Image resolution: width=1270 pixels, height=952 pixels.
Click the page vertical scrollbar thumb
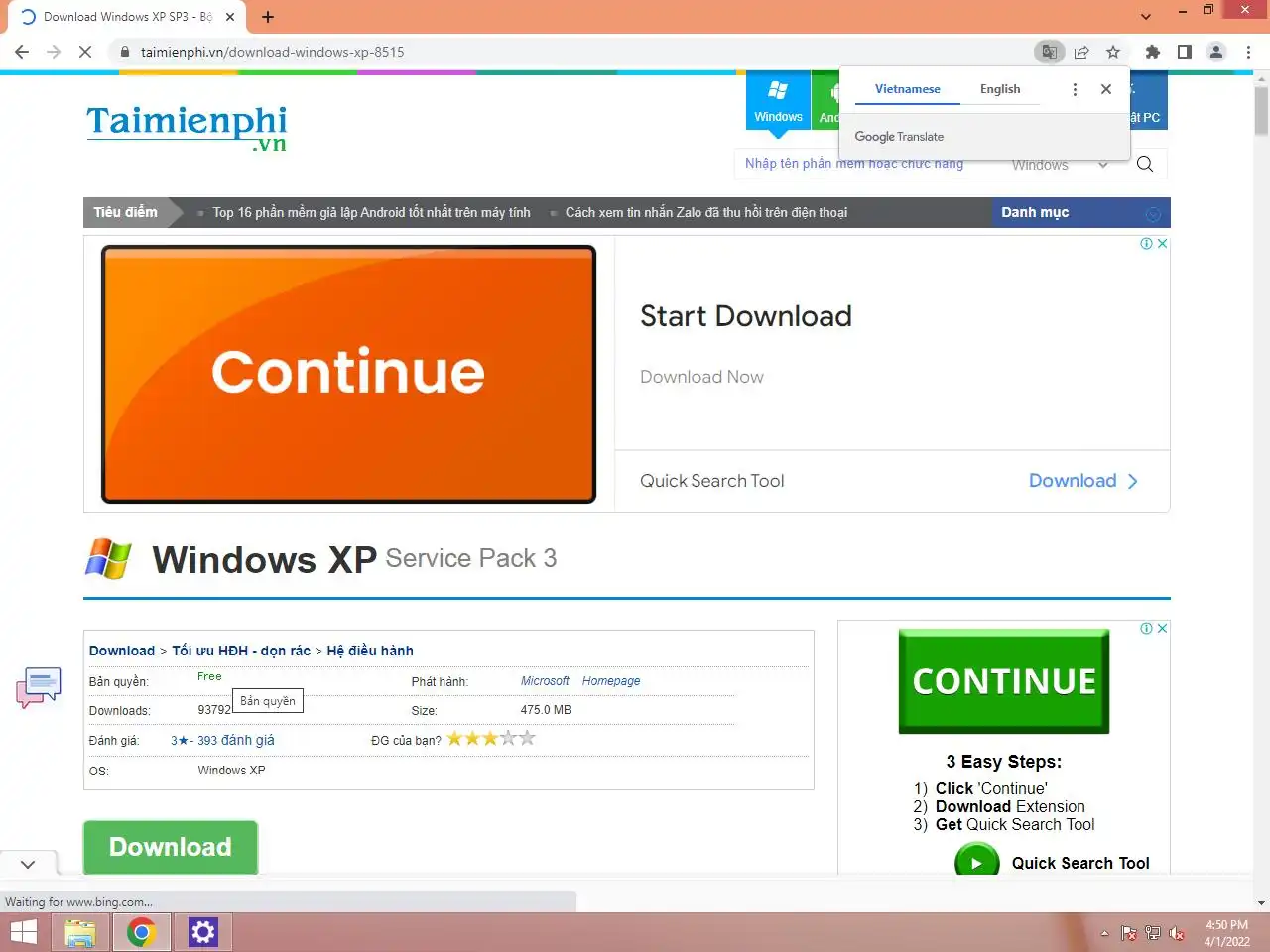click(x=1262, y=111)
